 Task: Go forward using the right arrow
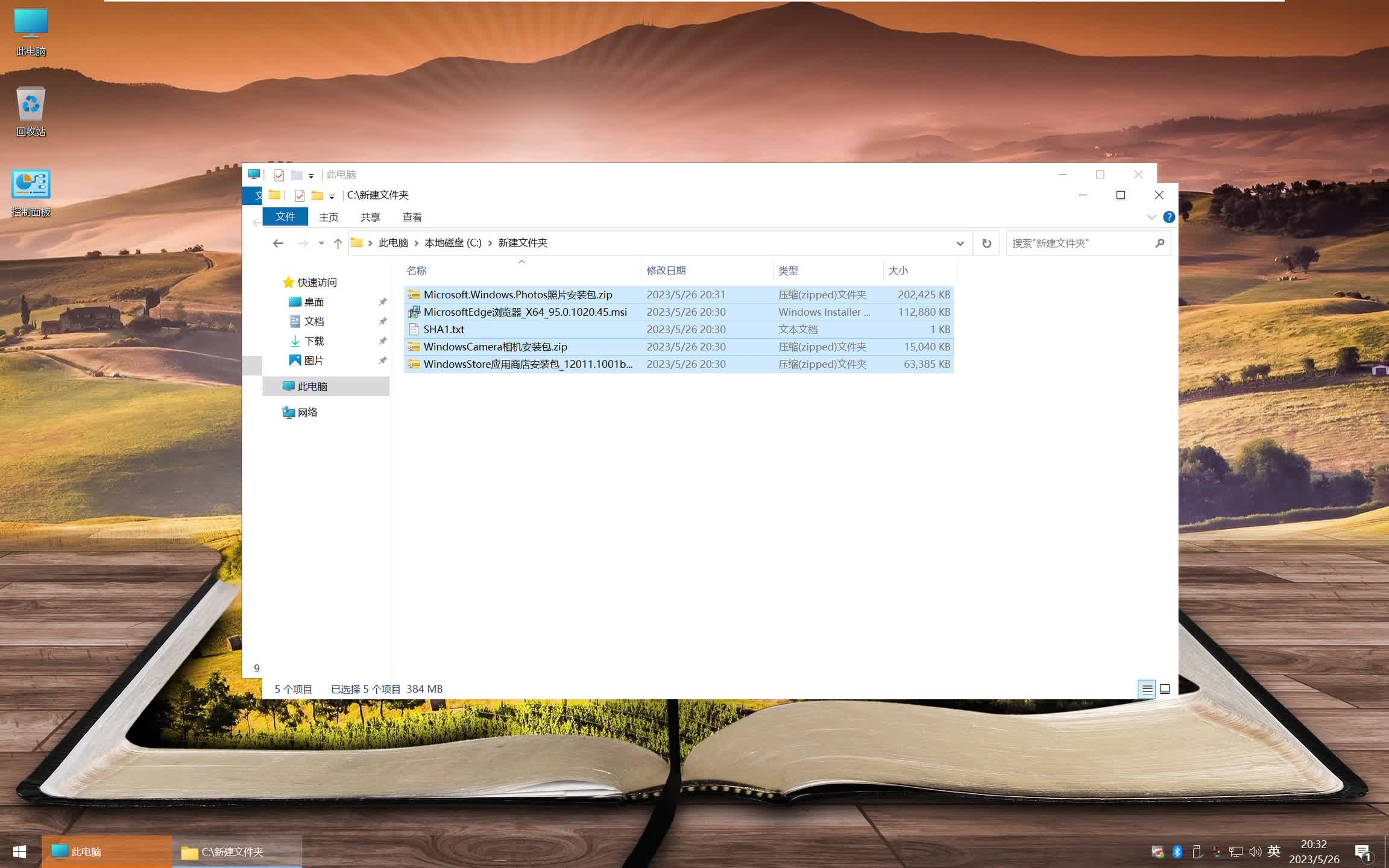[x=303, y=244]
